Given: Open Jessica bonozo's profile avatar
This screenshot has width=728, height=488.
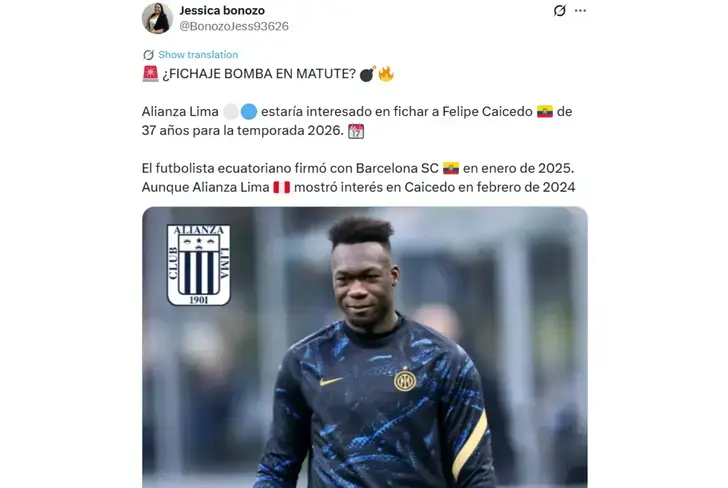Looking at the screenshot, I should pos(157,18).
